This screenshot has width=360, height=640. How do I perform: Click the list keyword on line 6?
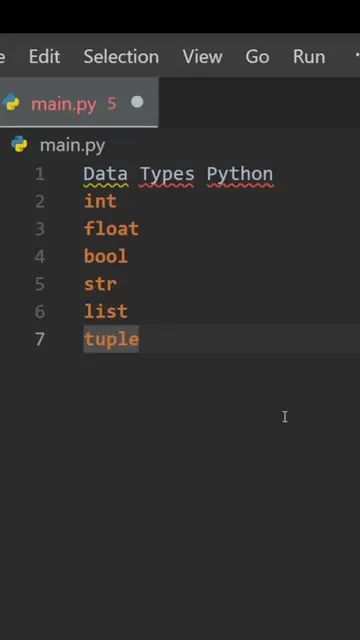[x=106, y=311]
